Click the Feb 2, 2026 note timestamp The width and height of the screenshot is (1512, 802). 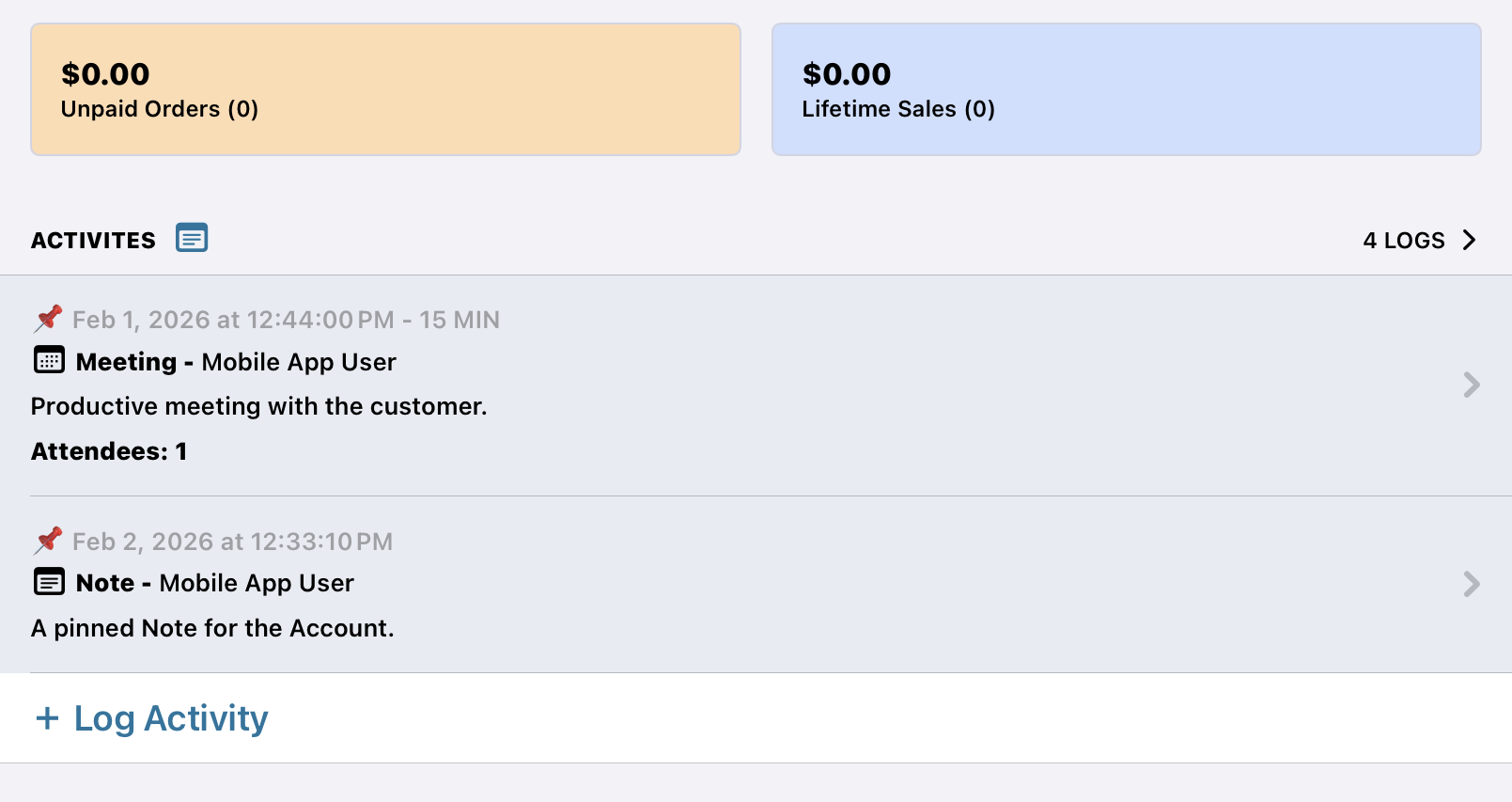(x=232, y=542)
